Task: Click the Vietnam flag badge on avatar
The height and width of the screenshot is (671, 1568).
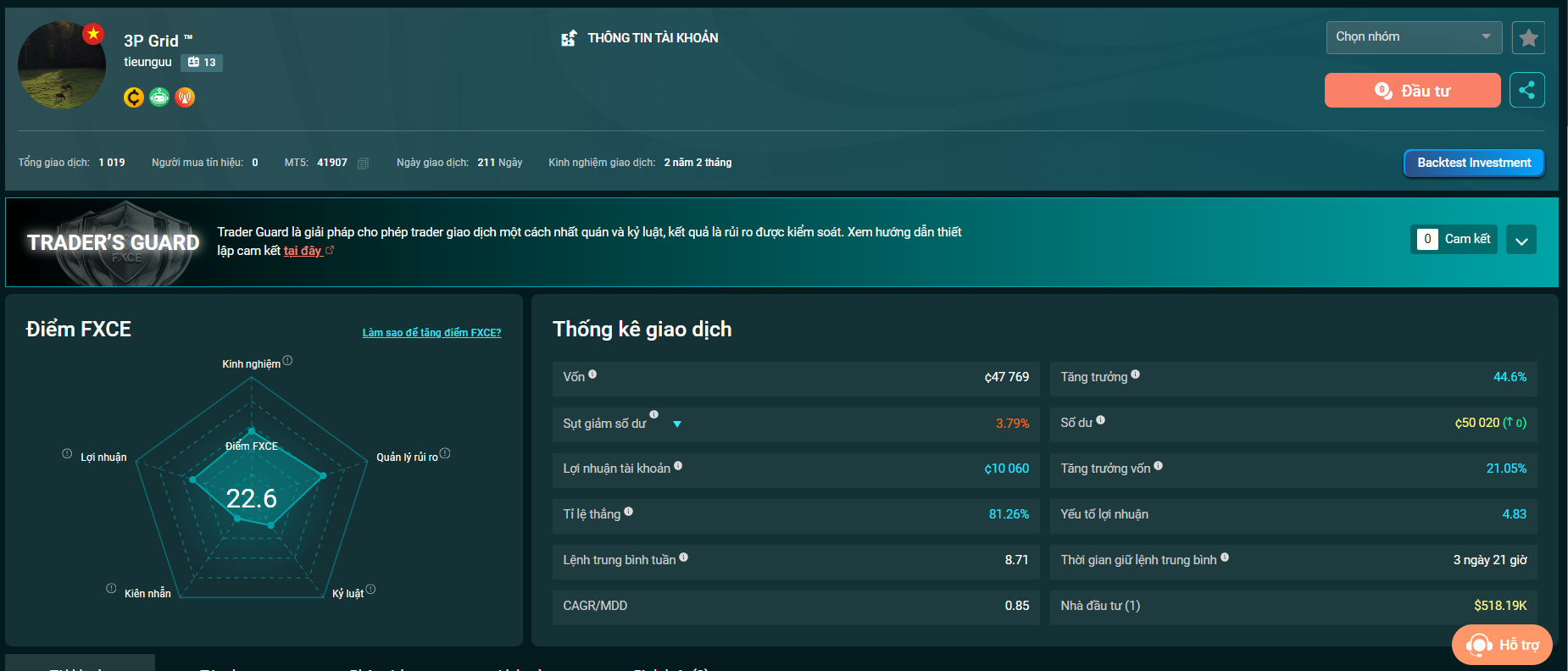Action: 93,34
